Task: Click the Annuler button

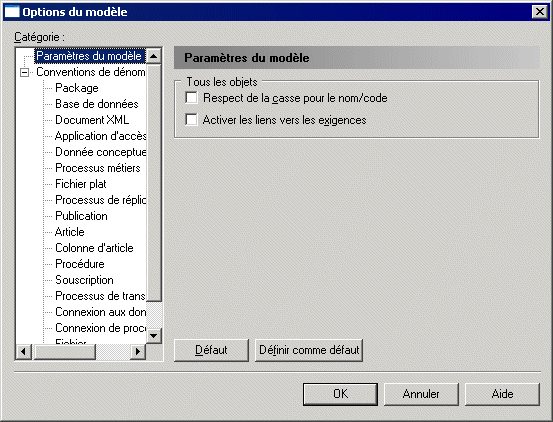Action: point(421,394)
